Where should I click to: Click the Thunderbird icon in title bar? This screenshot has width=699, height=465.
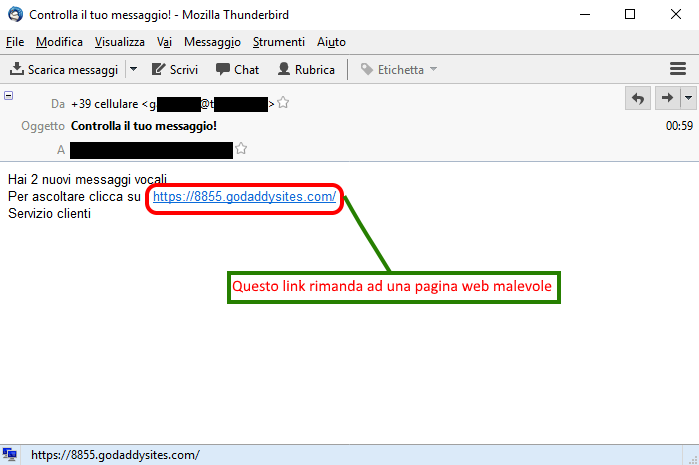click(x=15, y=14)
